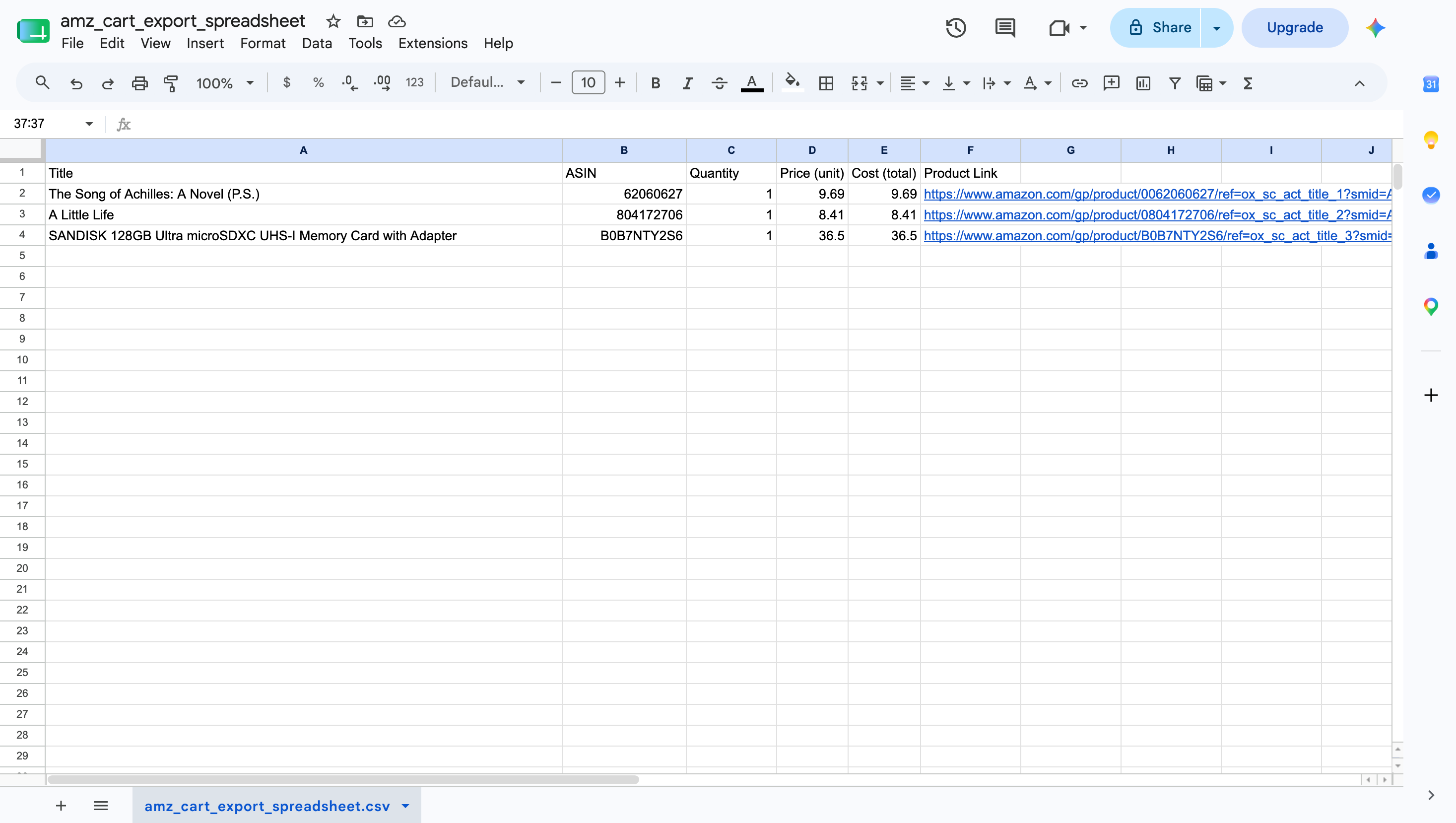The height and width of the screenshot is (823, 1456).
Task: Expand merge cells options arrow
Action: pyautogui.click(x=880, y=83)
